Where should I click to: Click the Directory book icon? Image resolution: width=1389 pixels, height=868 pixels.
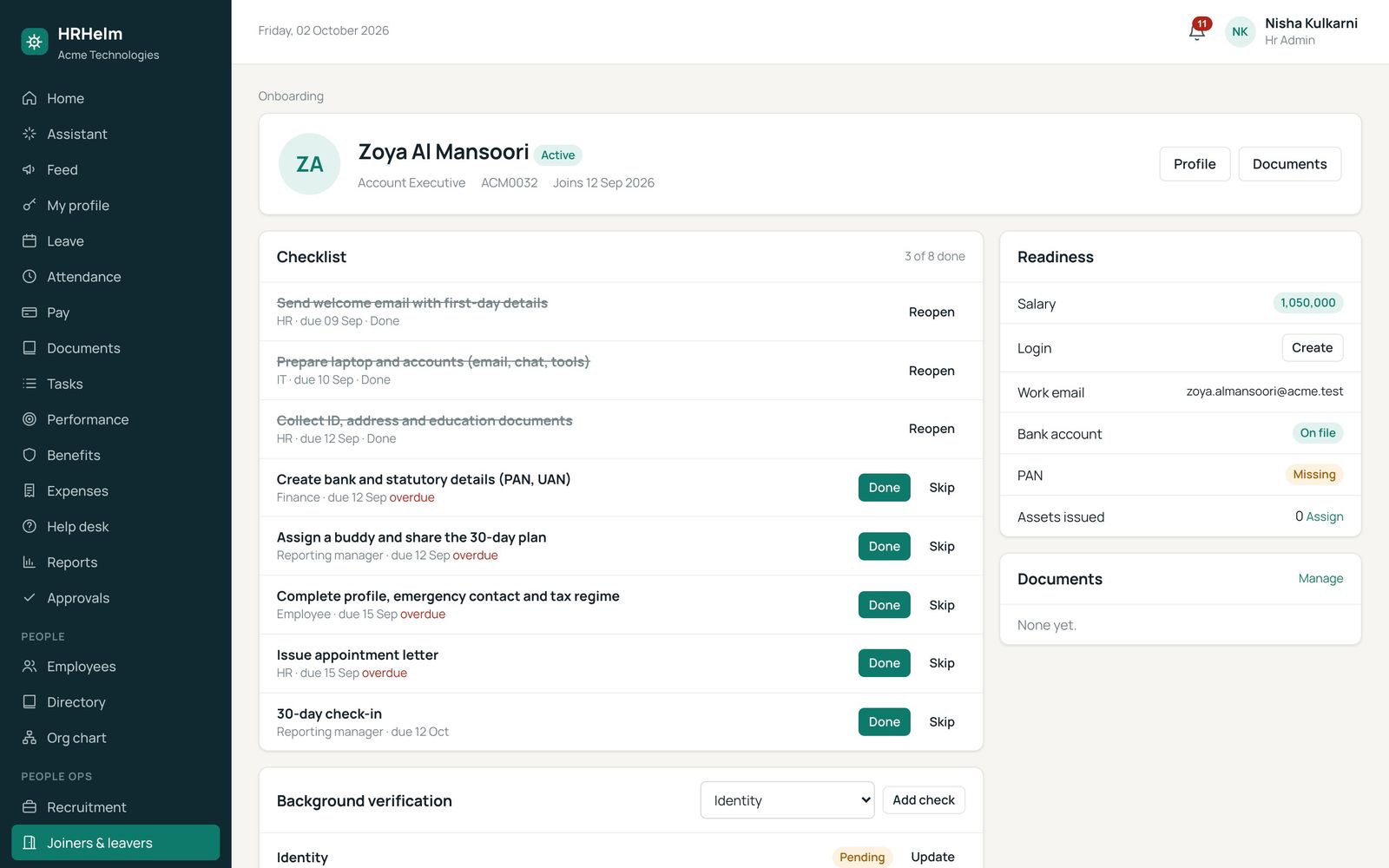(30, 701)
